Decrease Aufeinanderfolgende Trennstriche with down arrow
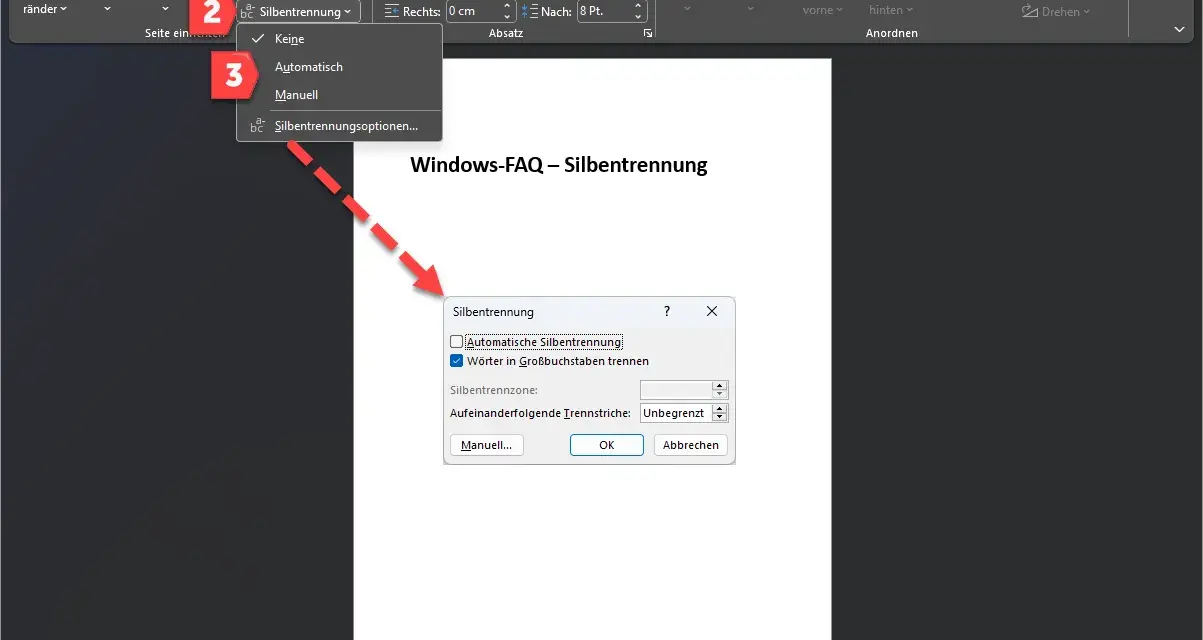 (720, 418)
